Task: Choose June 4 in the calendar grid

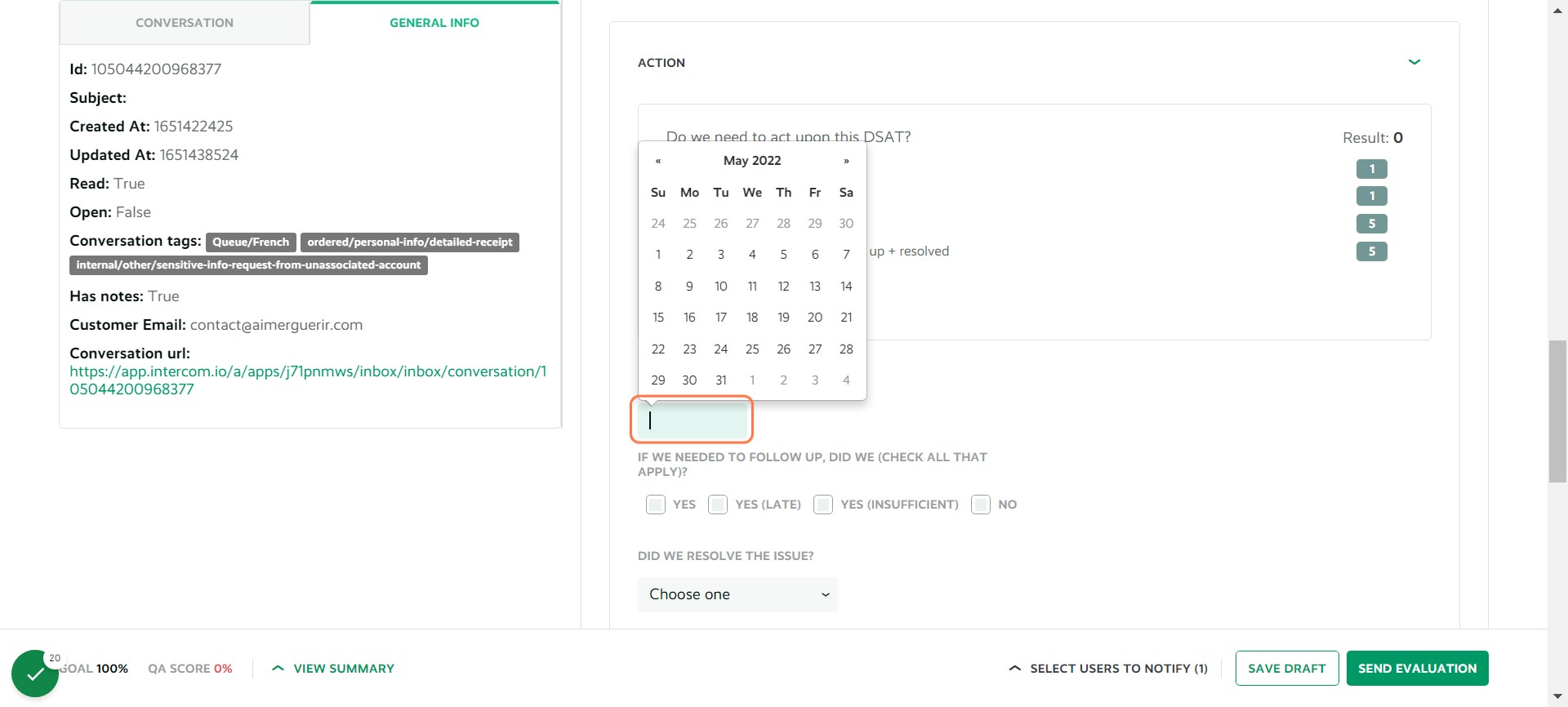Action: [846, 380]
